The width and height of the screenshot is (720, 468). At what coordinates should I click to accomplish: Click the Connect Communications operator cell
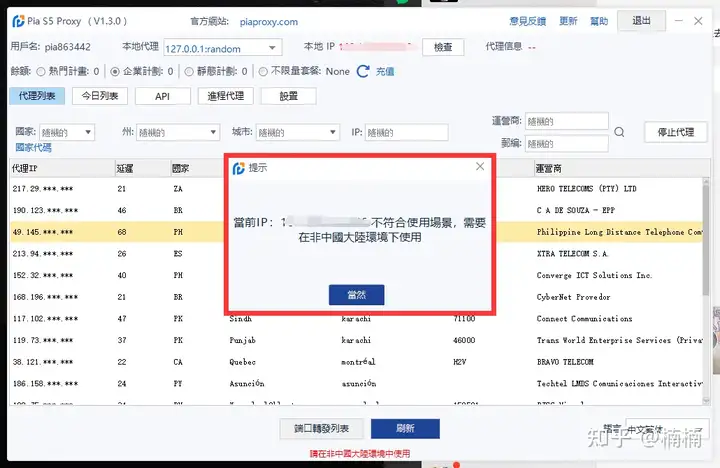pyautogui.click(x=585, y=319)
